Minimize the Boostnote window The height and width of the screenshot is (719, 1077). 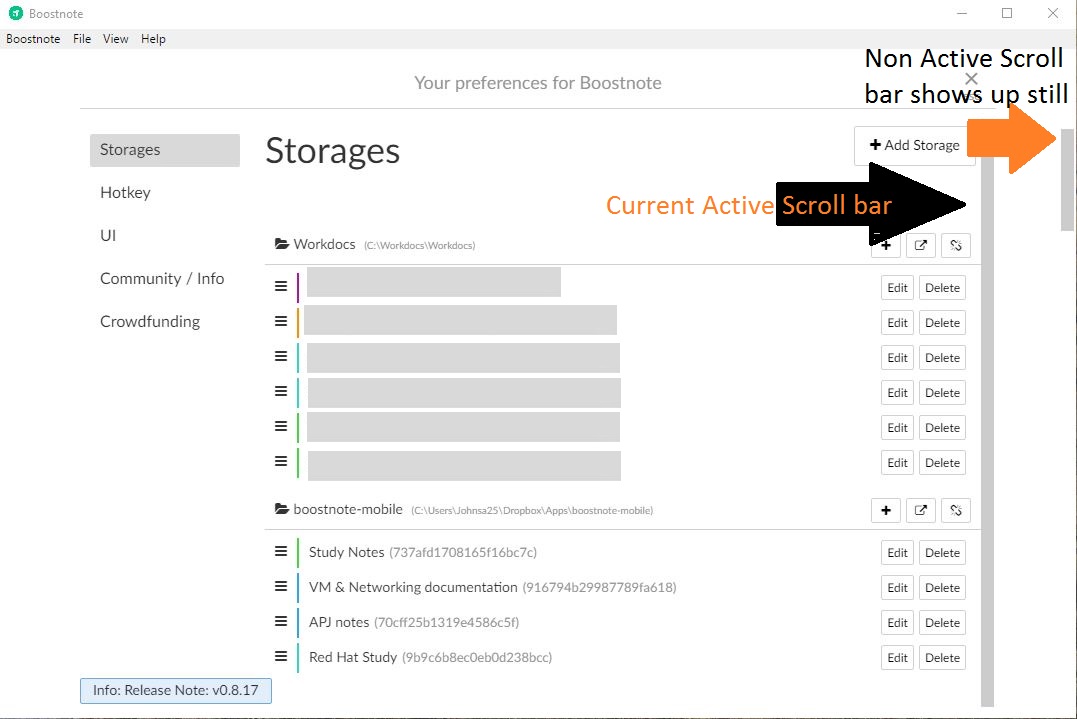point(962,13)
